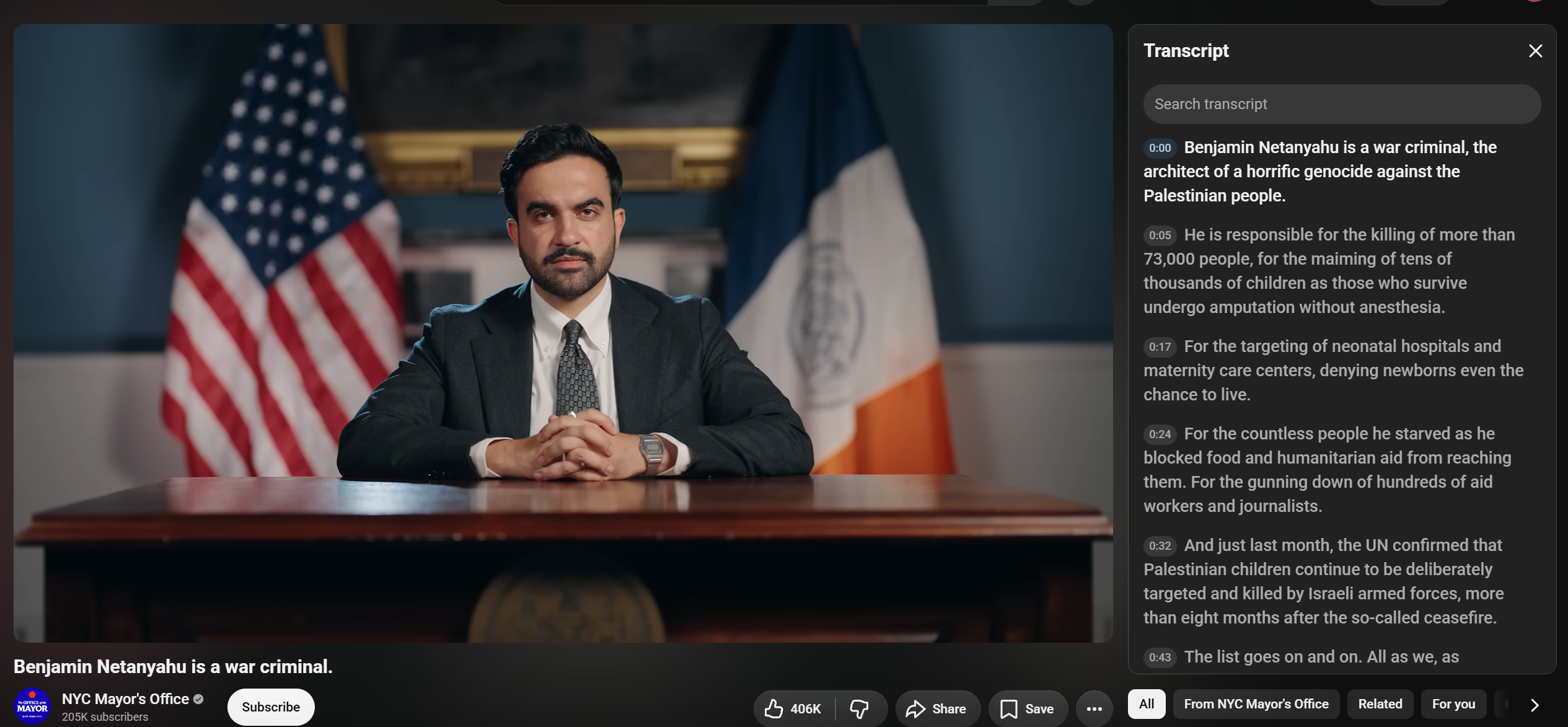The image size is (1568, 727).
Task: Jump to transcript timestamp 0:32
Action: 1160,546
